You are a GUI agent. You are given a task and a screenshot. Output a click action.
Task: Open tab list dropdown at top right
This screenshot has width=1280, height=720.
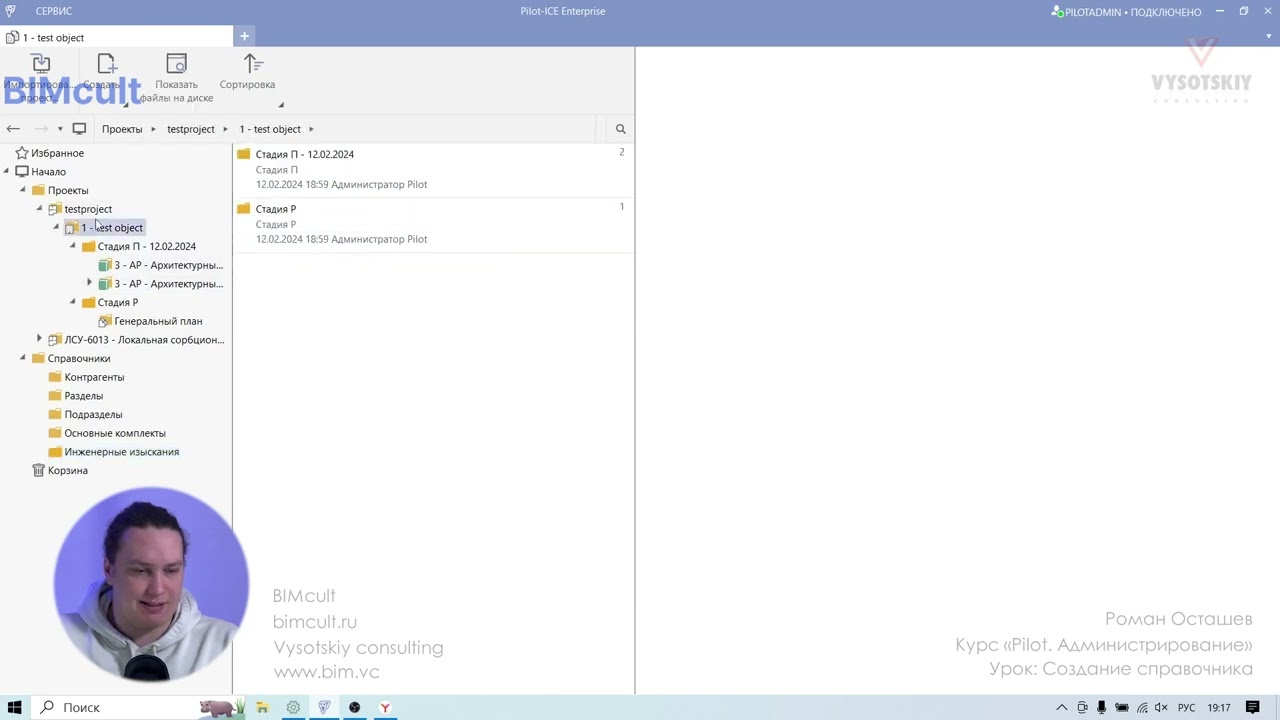1269,37
